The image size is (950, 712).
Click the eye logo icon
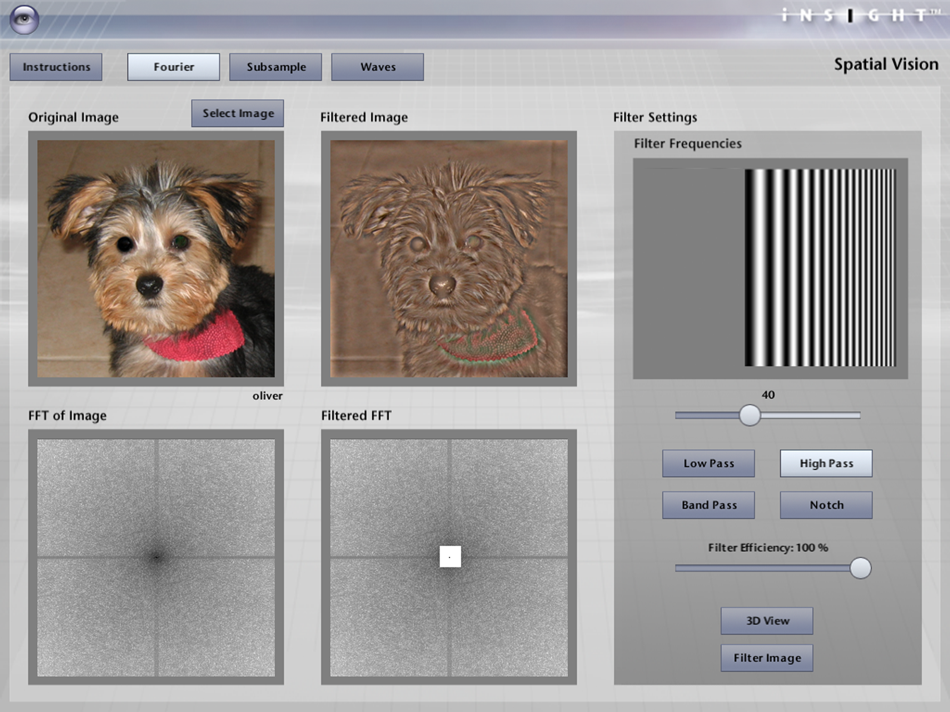(x=25, y=19)
